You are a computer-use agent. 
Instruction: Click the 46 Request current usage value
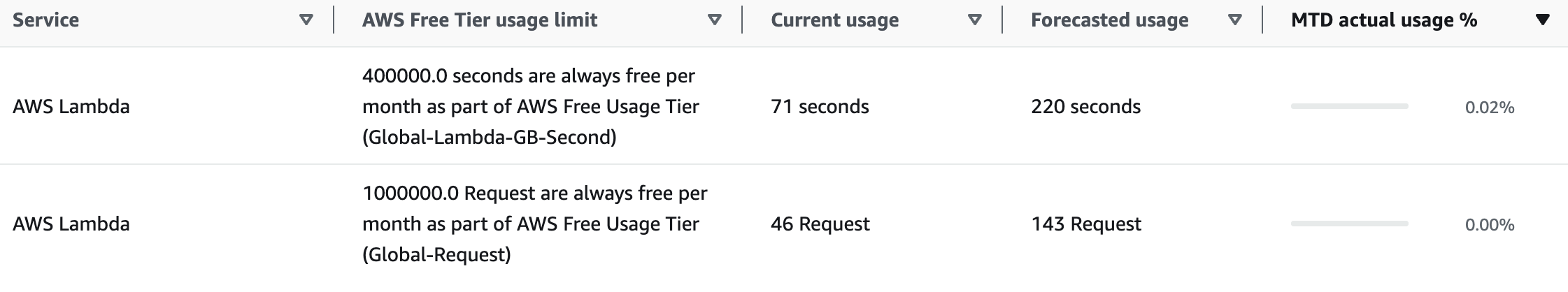(x=820, y=224)
